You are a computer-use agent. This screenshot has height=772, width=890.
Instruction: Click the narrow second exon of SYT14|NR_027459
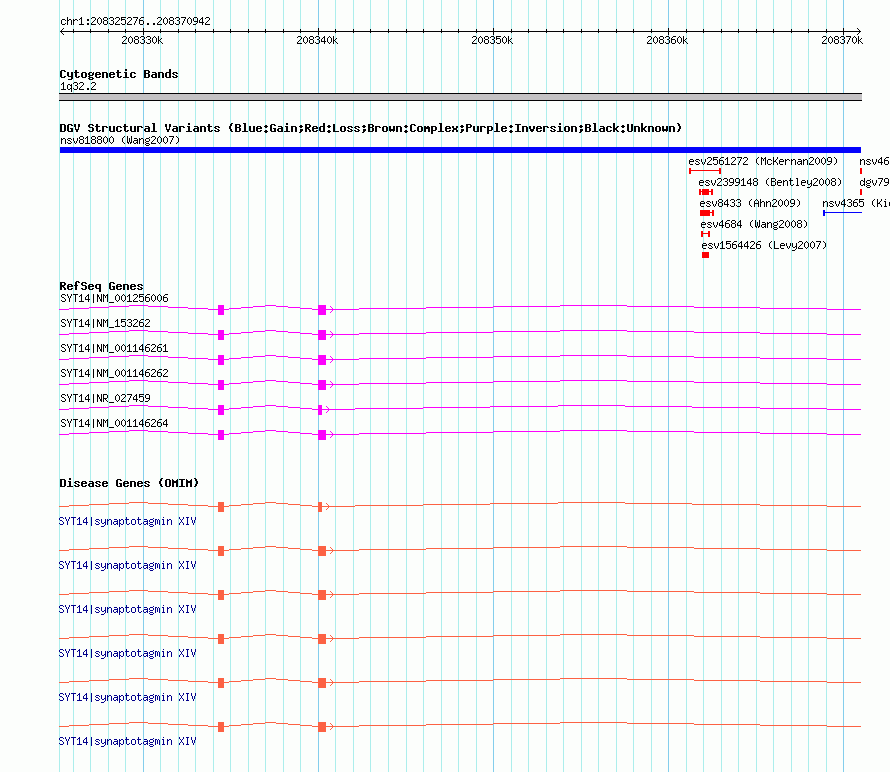(320, 410)
